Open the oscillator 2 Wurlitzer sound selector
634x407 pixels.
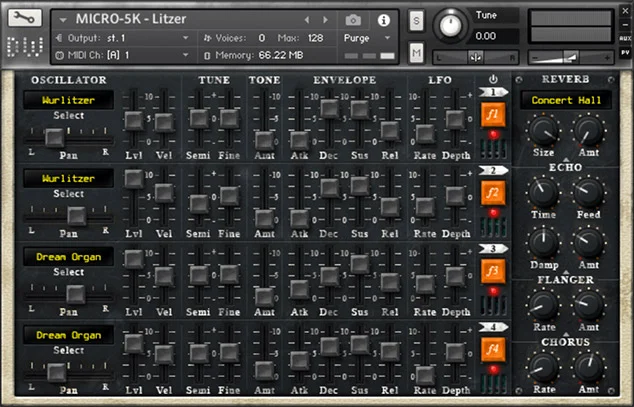click(68, 178)
